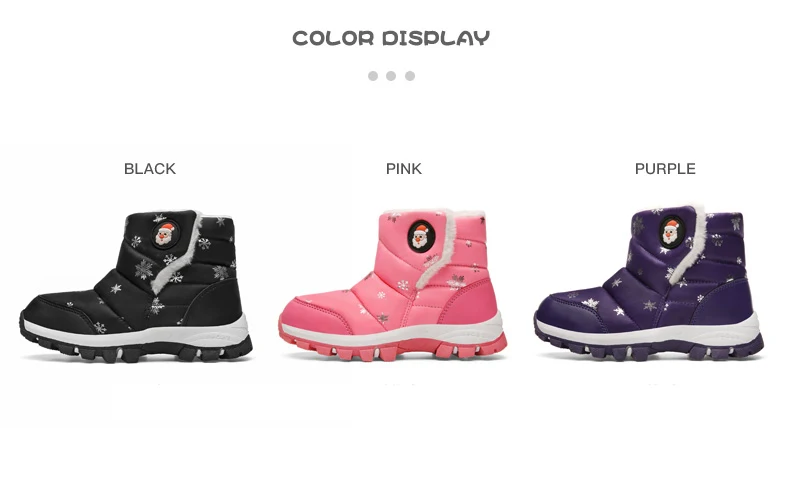The image size is (790, 484).
Task: Click the BLACK color label
Action: click(150, 169)
